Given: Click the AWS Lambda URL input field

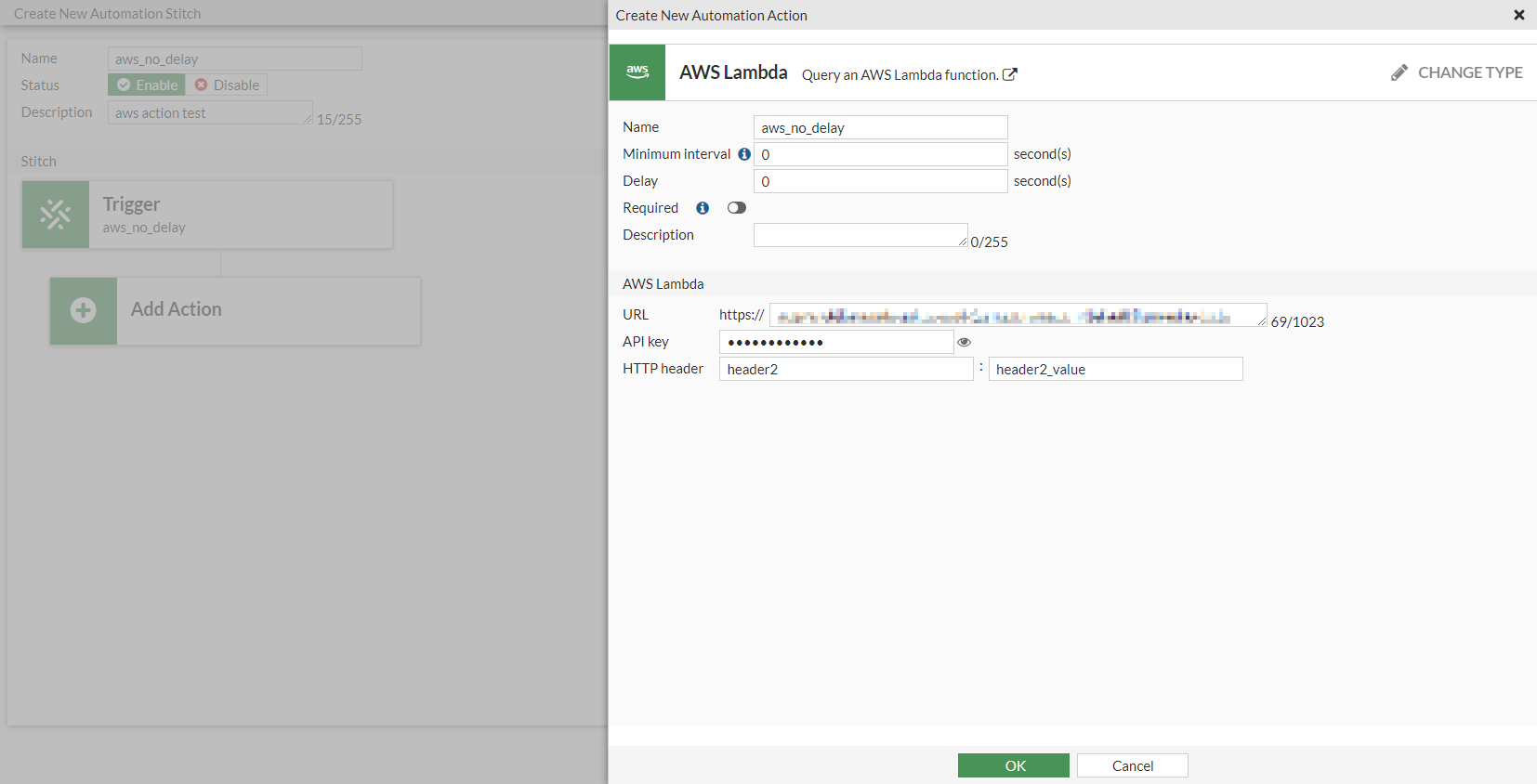Looking at the screenshot, I should (x=1018, y=315).
